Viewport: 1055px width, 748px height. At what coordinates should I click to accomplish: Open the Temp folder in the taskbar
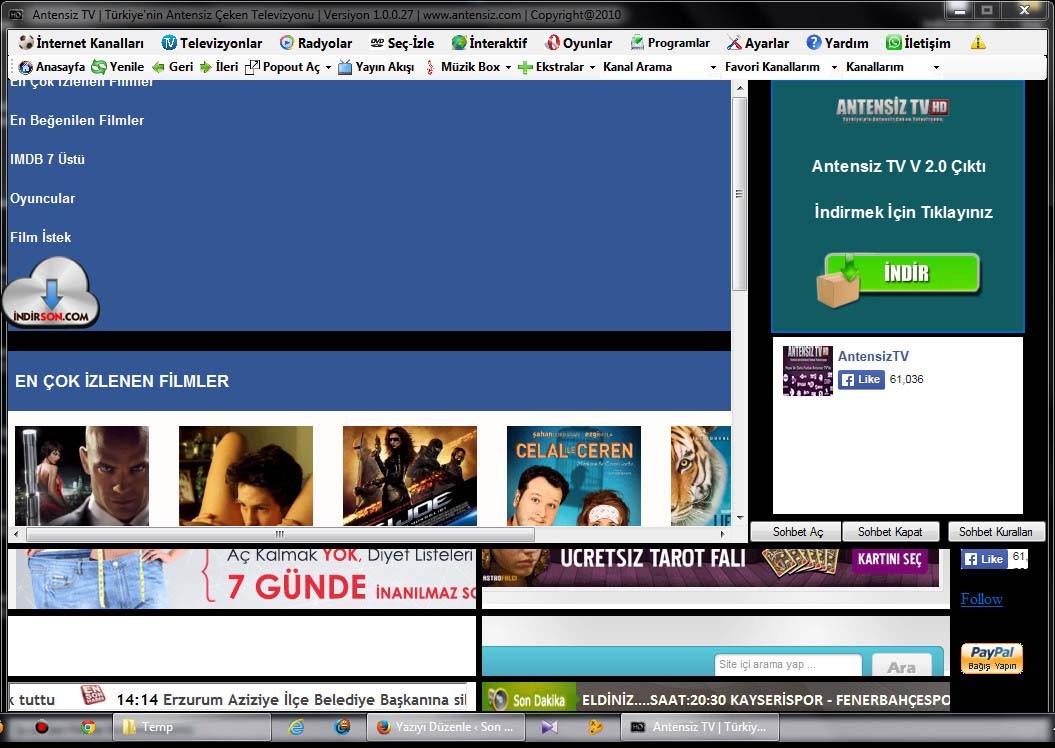tap(191, 727)
